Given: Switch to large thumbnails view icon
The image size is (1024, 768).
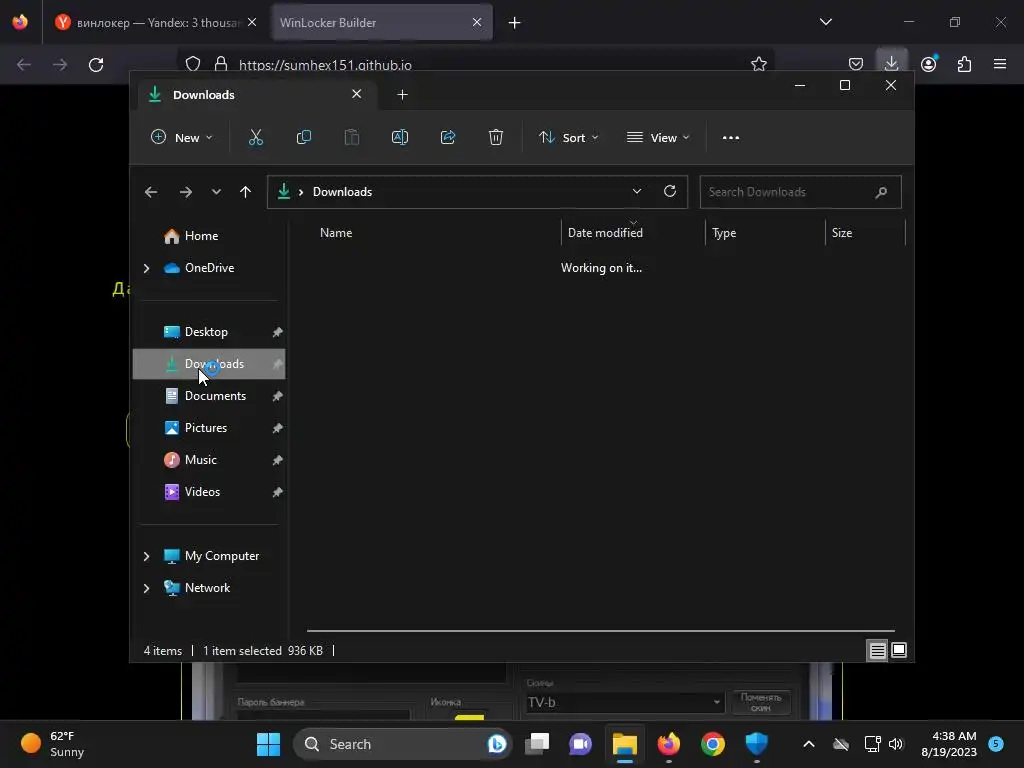Looking at the screenshot, I should (899, 650).
